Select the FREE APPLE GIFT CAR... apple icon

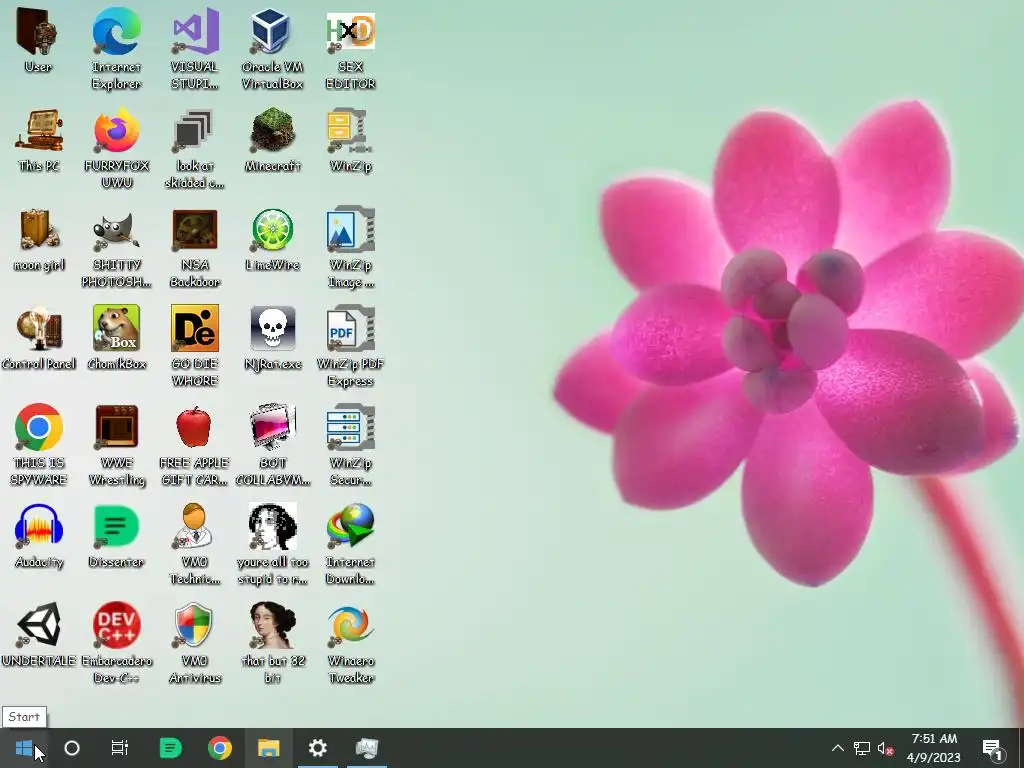click(194, 428)
